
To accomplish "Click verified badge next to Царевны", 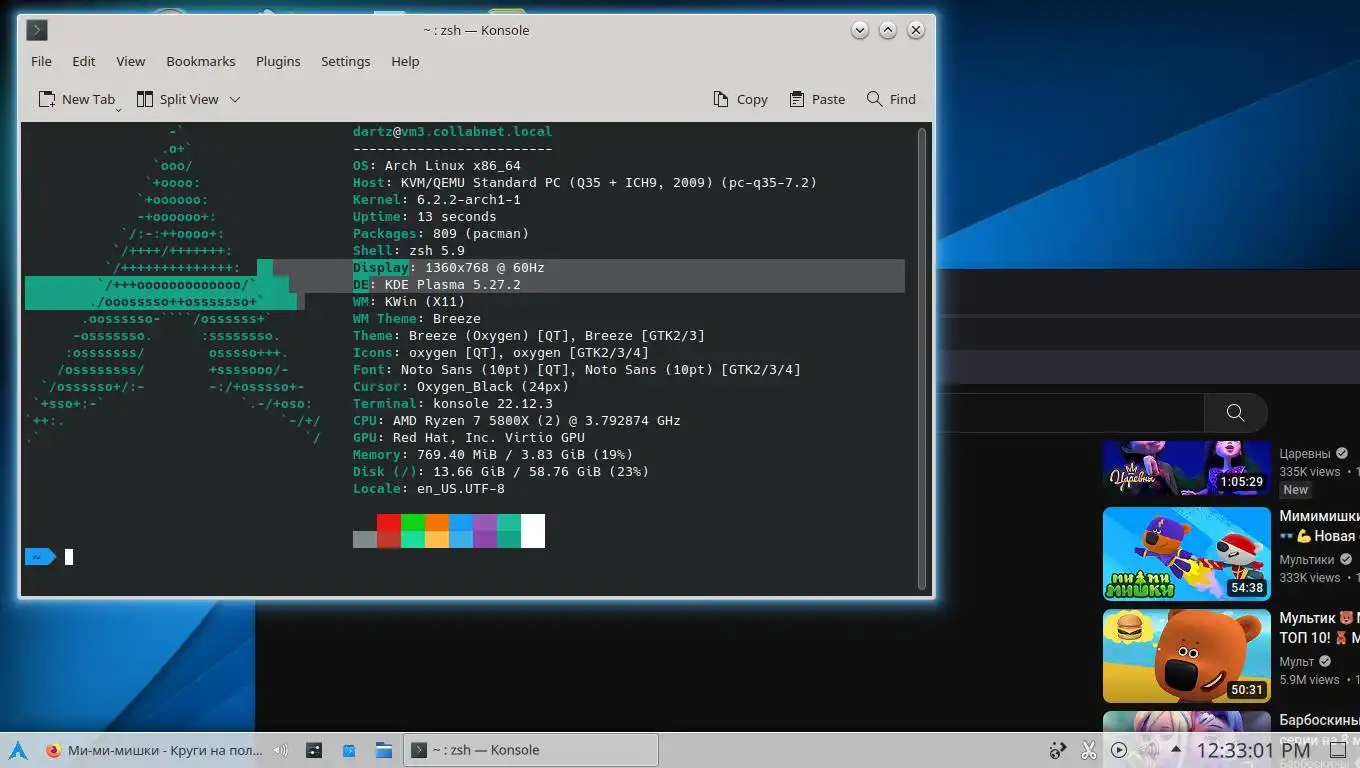I will [1342, 454].
